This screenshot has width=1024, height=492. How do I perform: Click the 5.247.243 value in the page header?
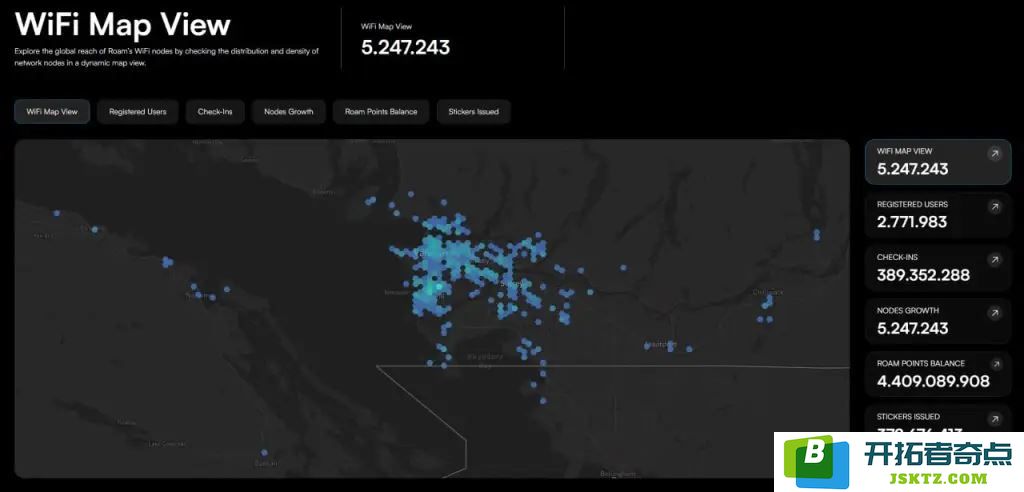point(406,48)
